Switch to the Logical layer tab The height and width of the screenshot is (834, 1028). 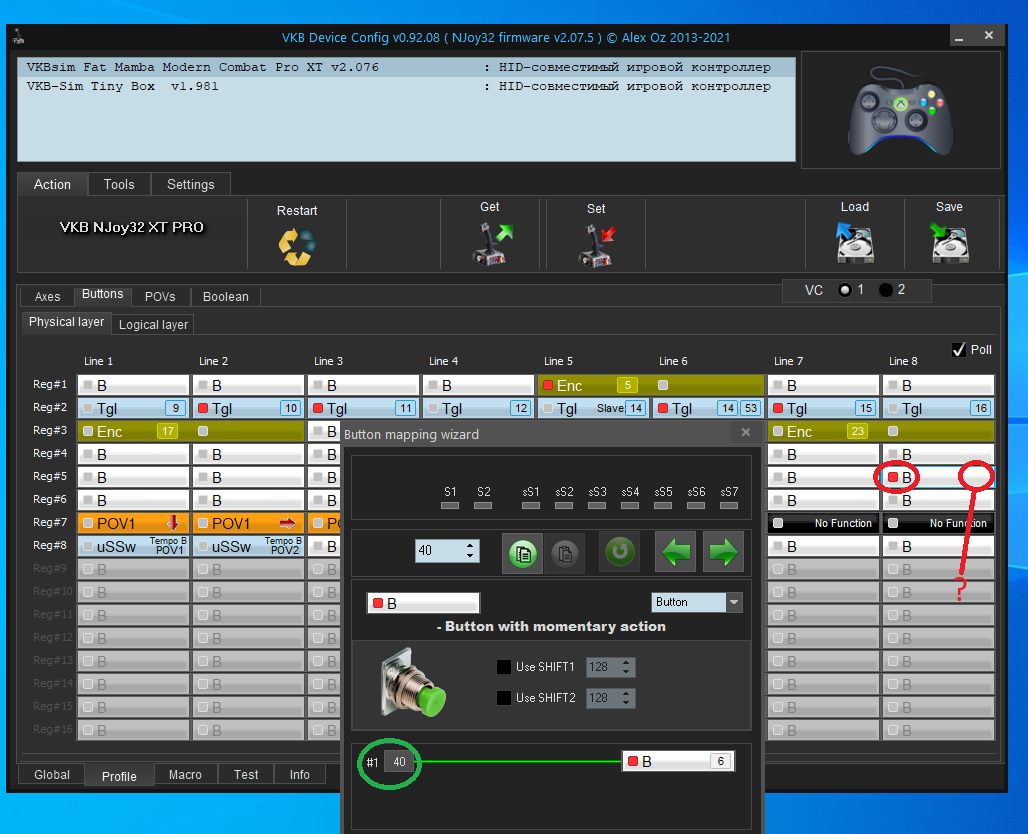(x=153, y=325)
